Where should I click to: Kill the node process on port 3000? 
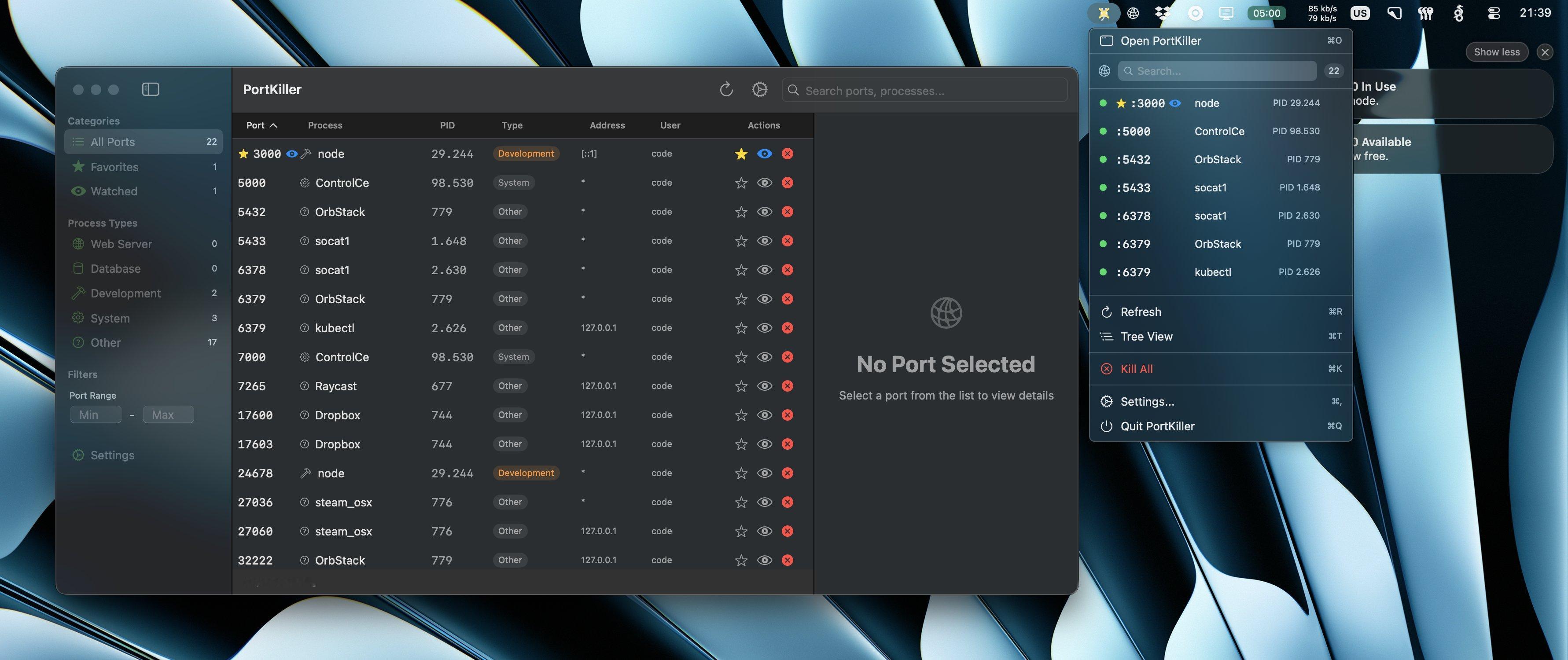click(x=787, y=153)
